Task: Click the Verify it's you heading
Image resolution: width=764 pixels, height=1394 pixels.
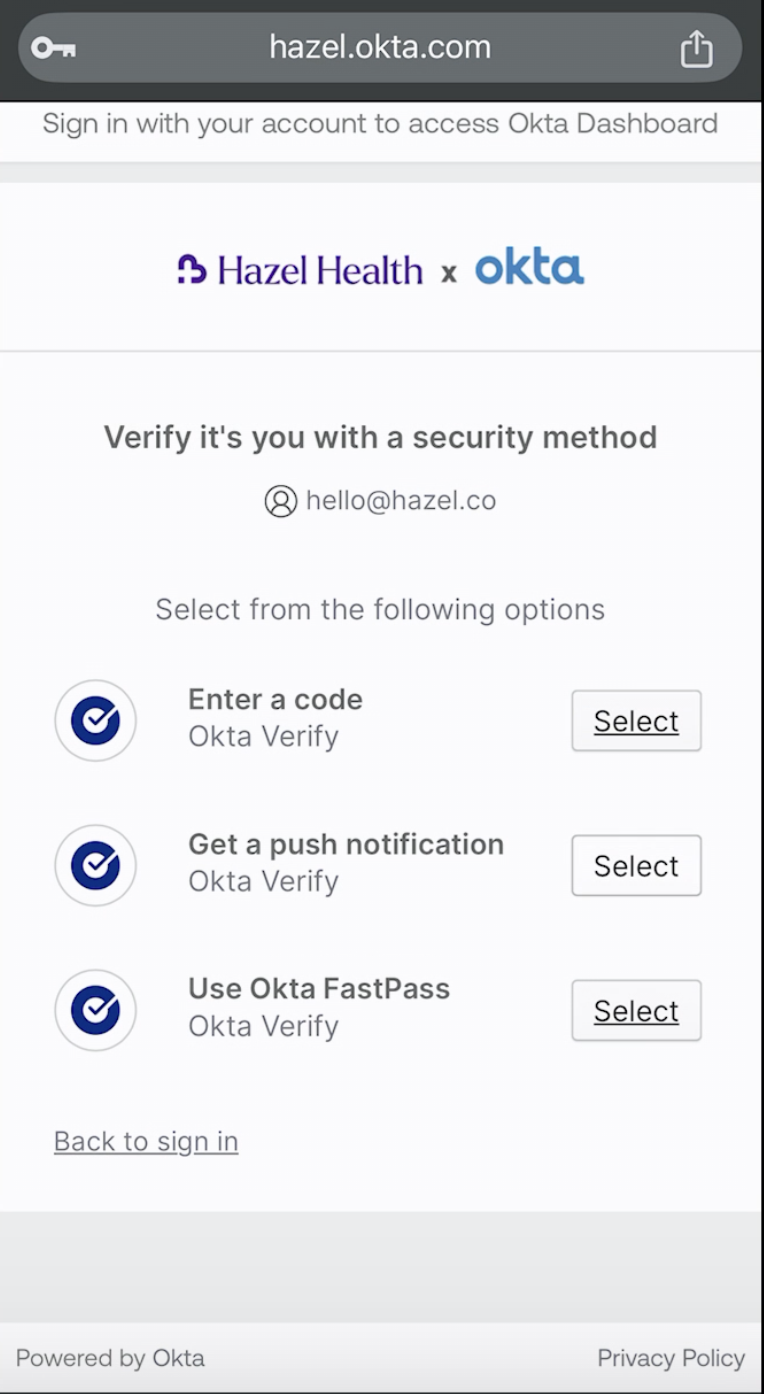Action: (x=380, y=438)
